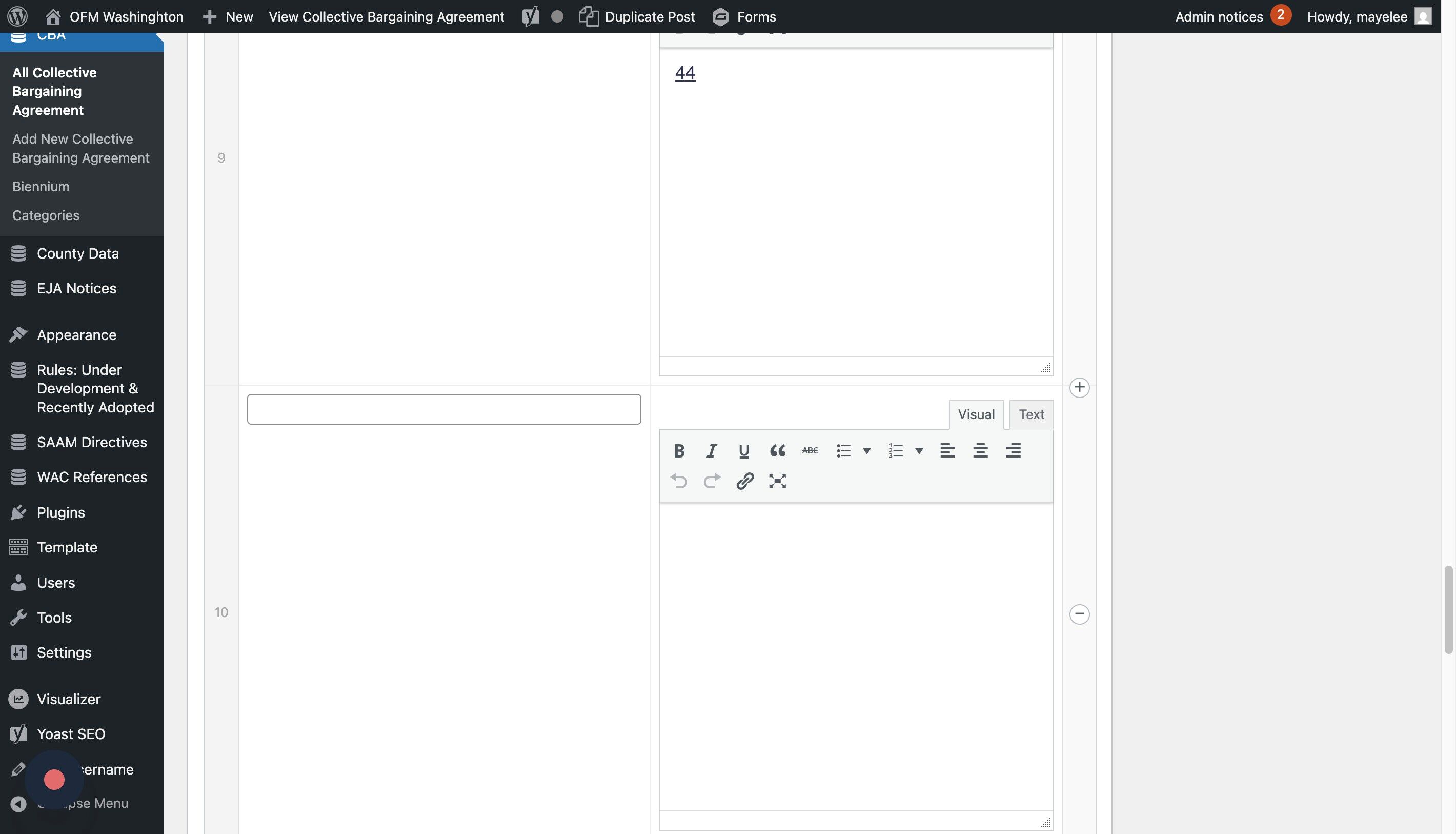Apply strikethrough with ABC icon

(x=810, y=451)
